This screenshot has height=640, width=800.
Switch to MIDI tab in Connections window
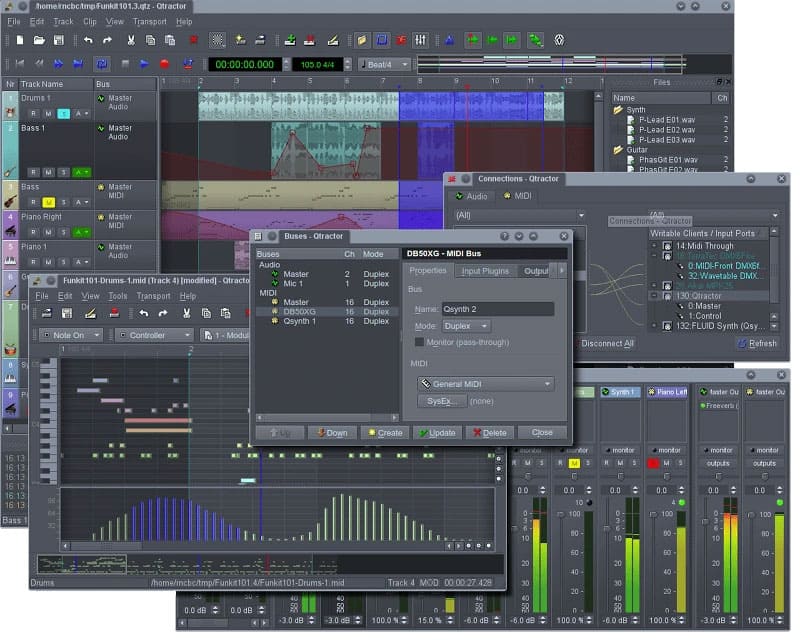[x=517, y=196]
